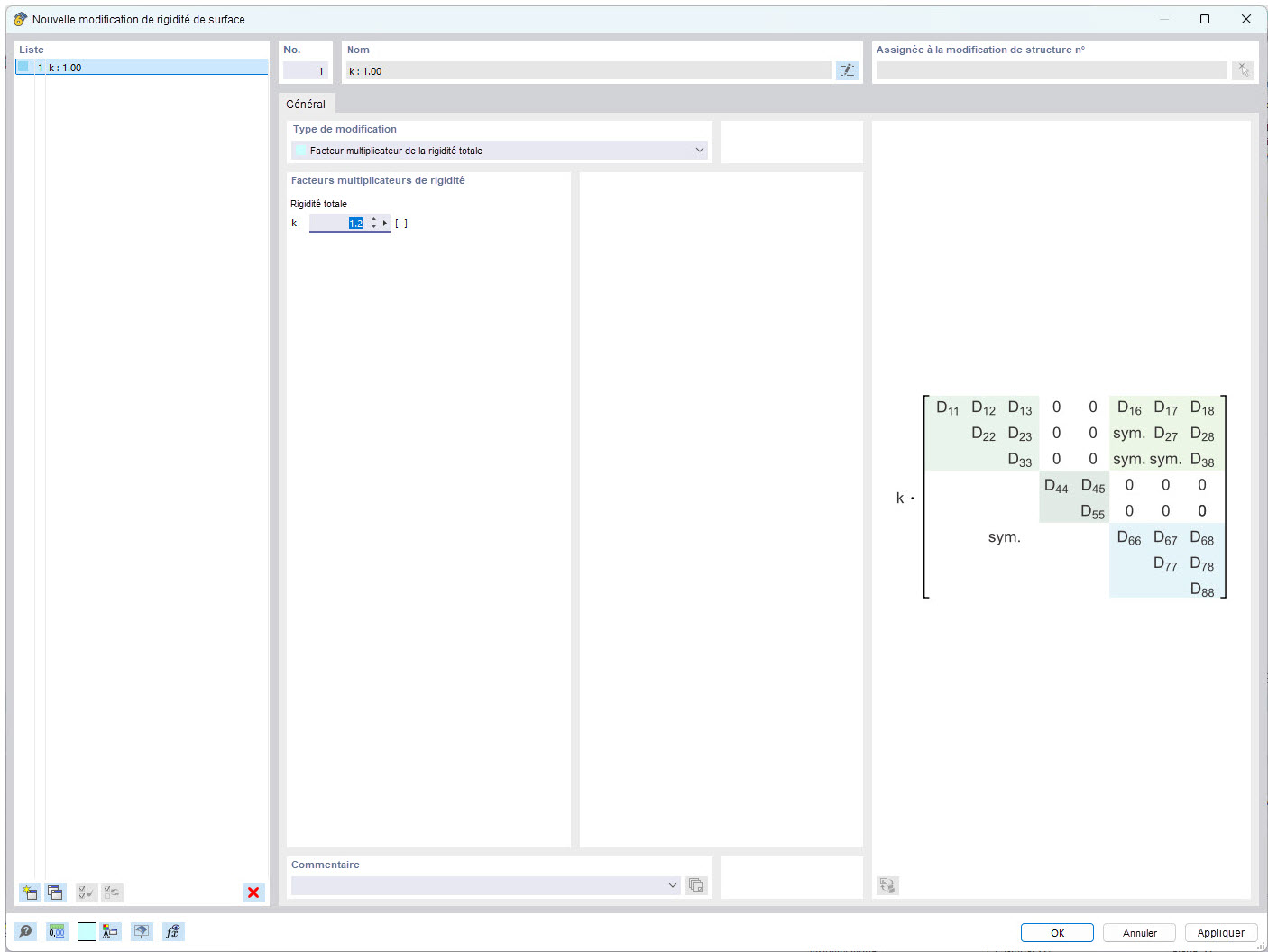Increase k value with the spin-up arrow
This screenshot has height=952, width=1268.
pos(374,219)
